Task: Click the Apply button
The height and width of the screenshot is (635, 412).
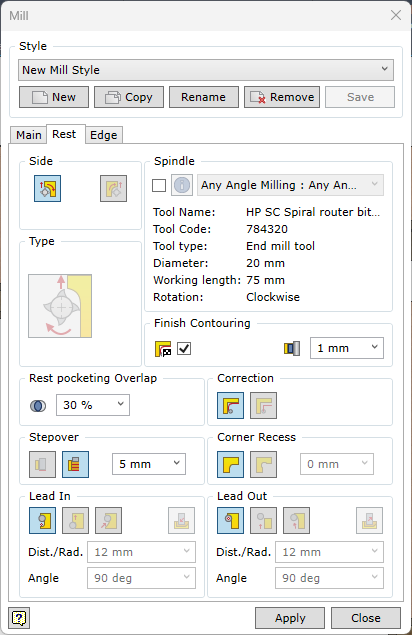Action: click(290, 618)
